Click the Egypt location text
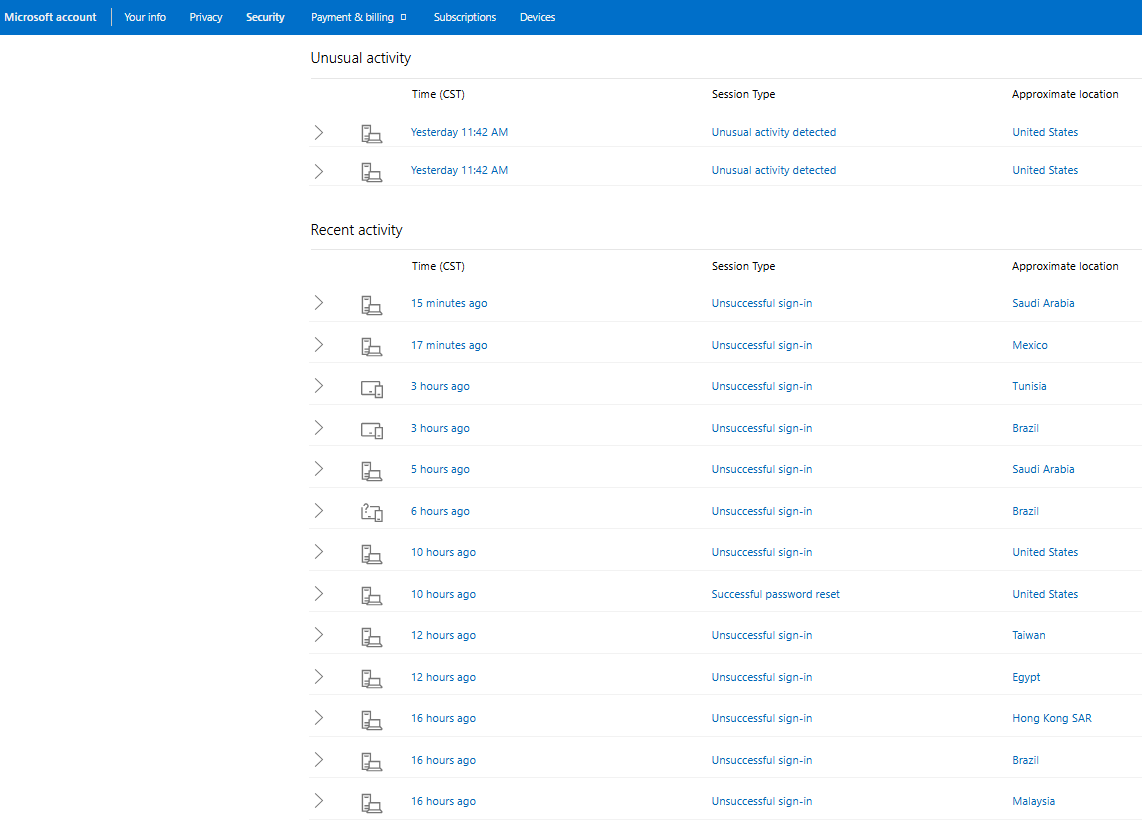Image resolution: width=1142 pixels, height=820 pixels. tap(1026, 677)
